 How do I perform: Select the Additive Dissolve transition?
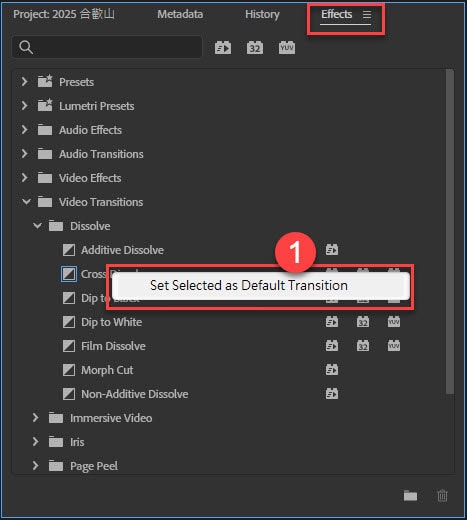click(x=122, y=250)
